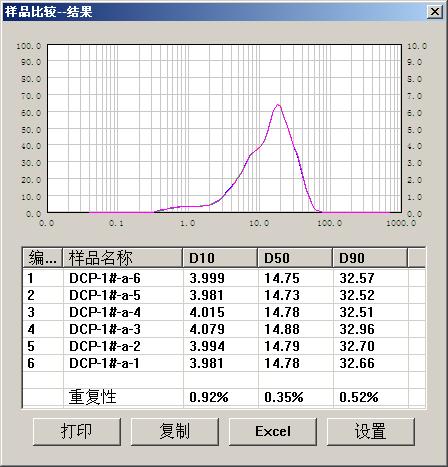This screenshot has height=467, width=448.
Task: Export results with the Excel button
Action: click(x=273, y=431)
